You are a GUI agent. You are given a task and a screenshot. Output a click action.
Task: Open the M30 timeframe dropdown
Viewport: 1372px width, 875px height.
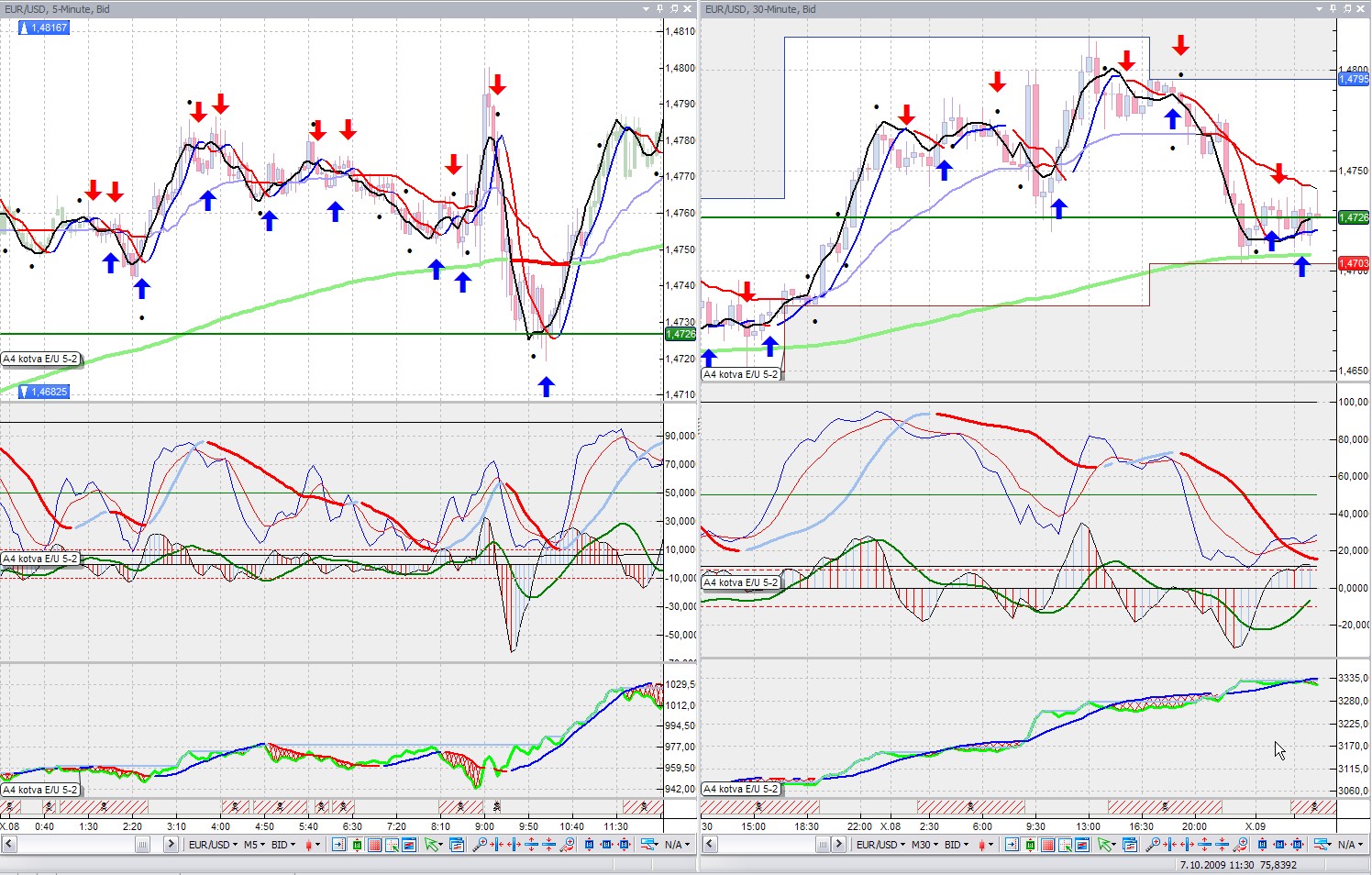pyautogui.click(x=924, y=845)
